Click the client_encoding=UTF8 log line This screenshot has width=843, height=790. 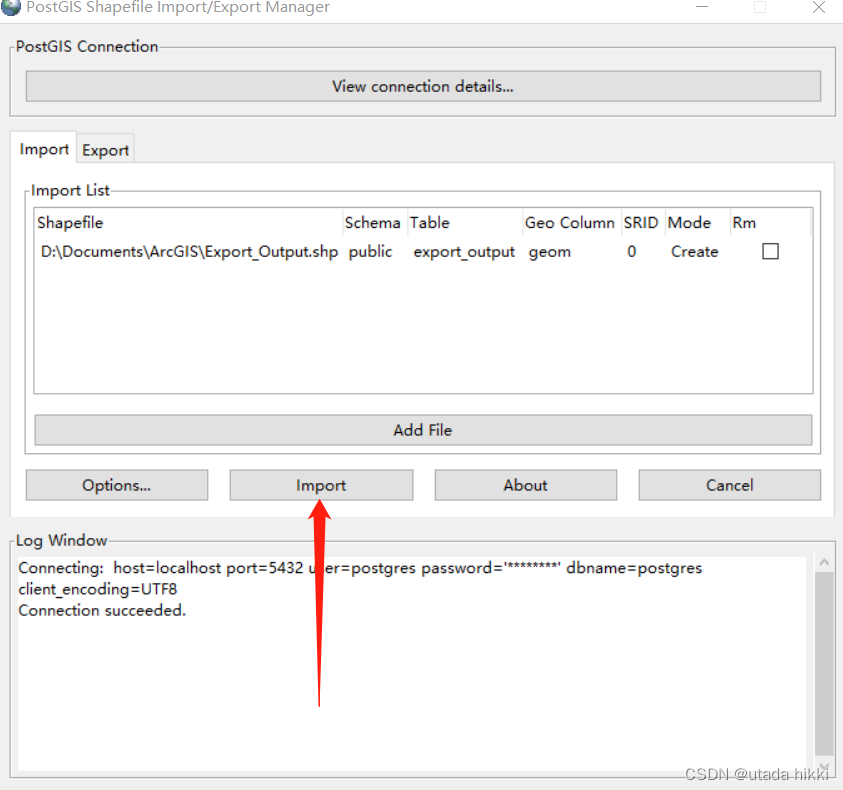98,589
